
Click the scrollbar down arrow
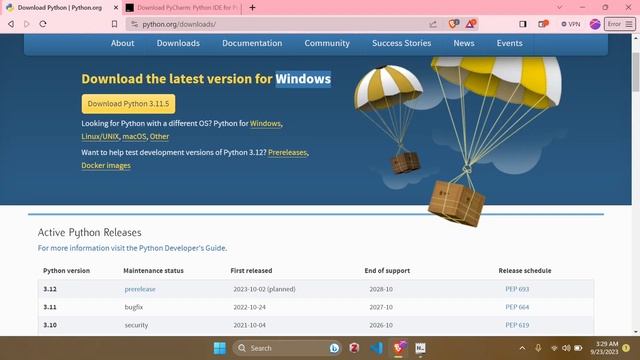tap(636, 332)
